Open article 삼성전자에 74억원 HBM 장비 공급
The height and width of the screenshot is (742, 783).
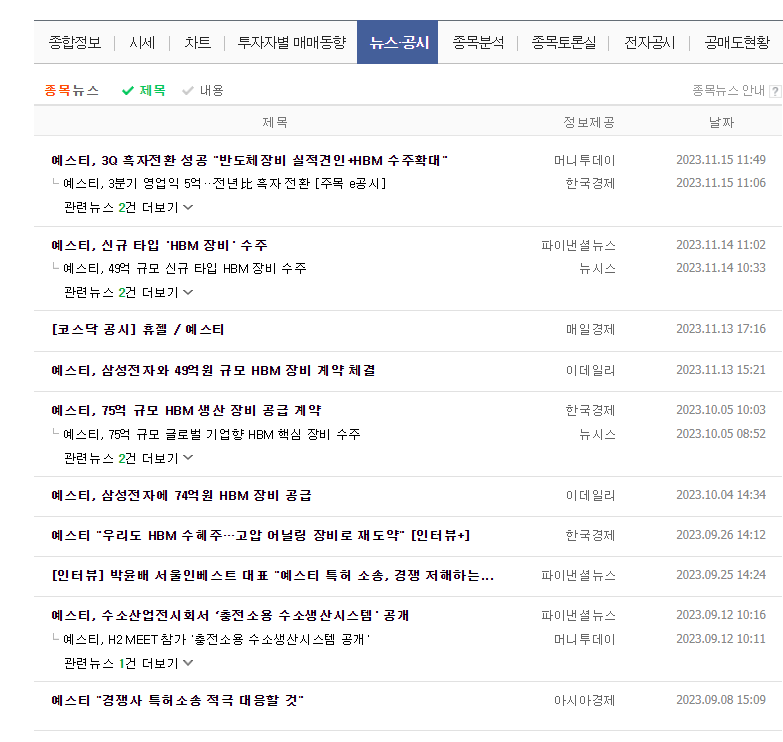click(x=181, y=495)
